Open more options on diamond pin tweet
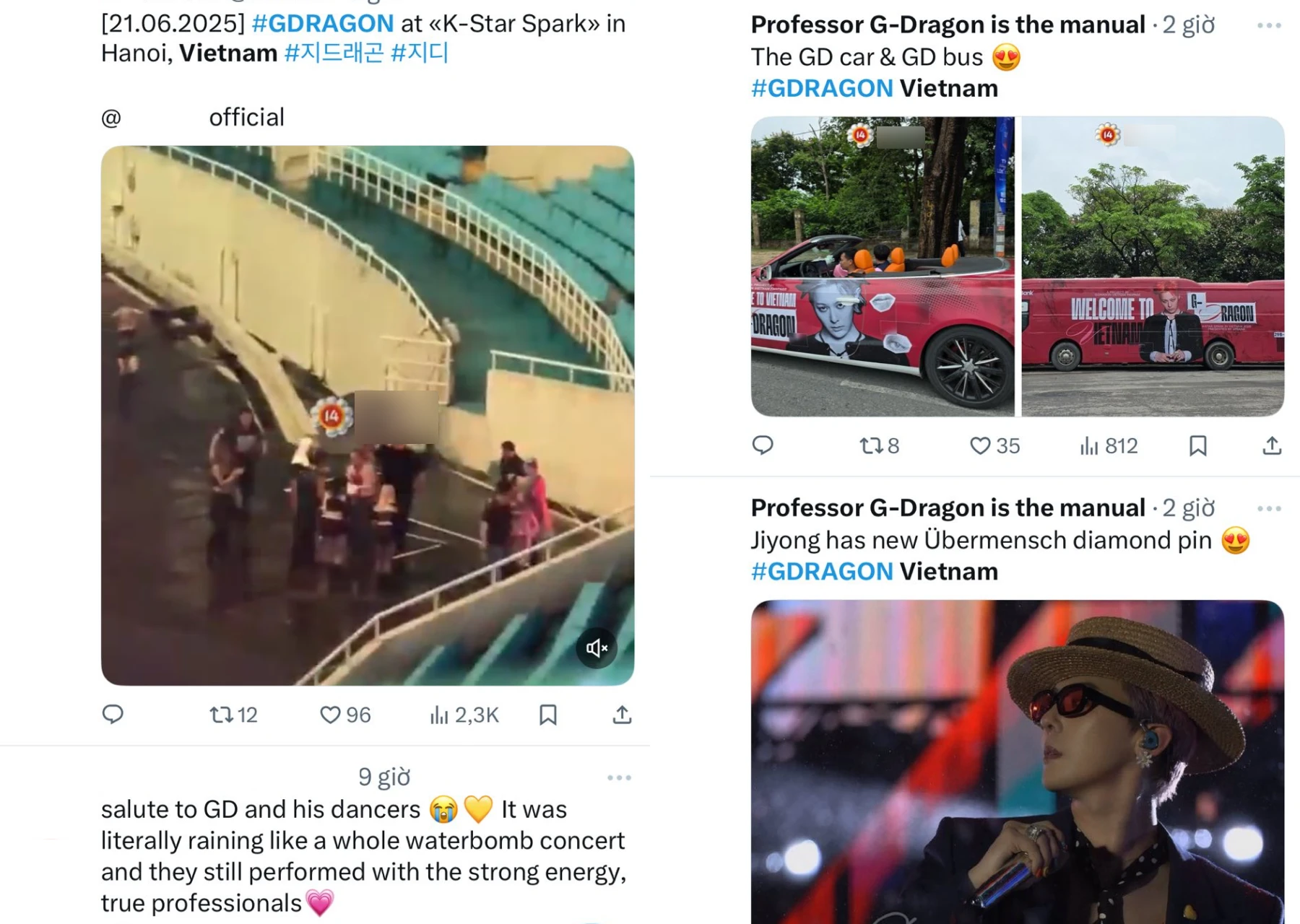1300x924 pixels. (1269, 508)
